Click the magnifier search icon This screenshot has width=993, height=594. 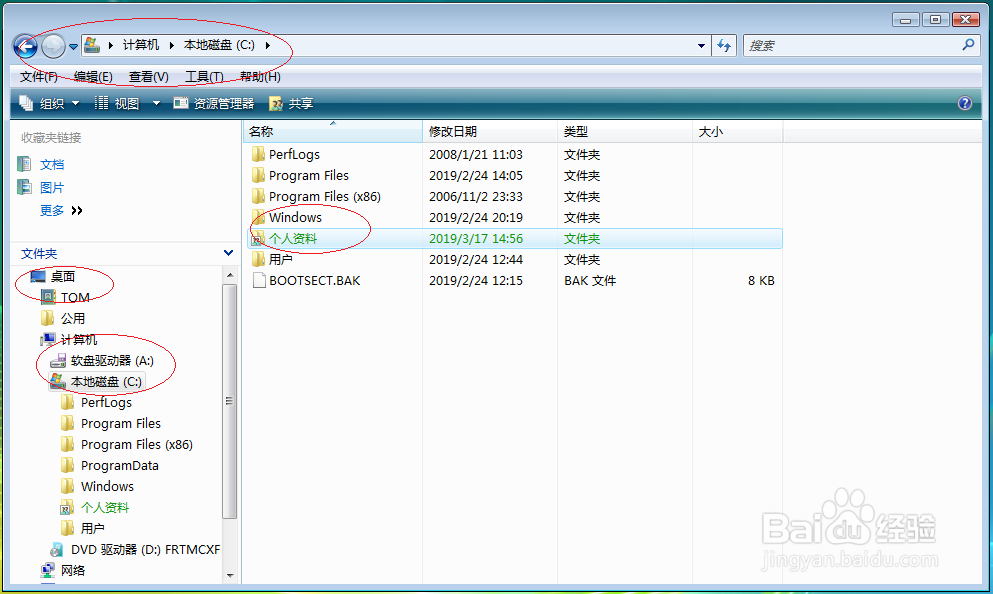[968, 45]
